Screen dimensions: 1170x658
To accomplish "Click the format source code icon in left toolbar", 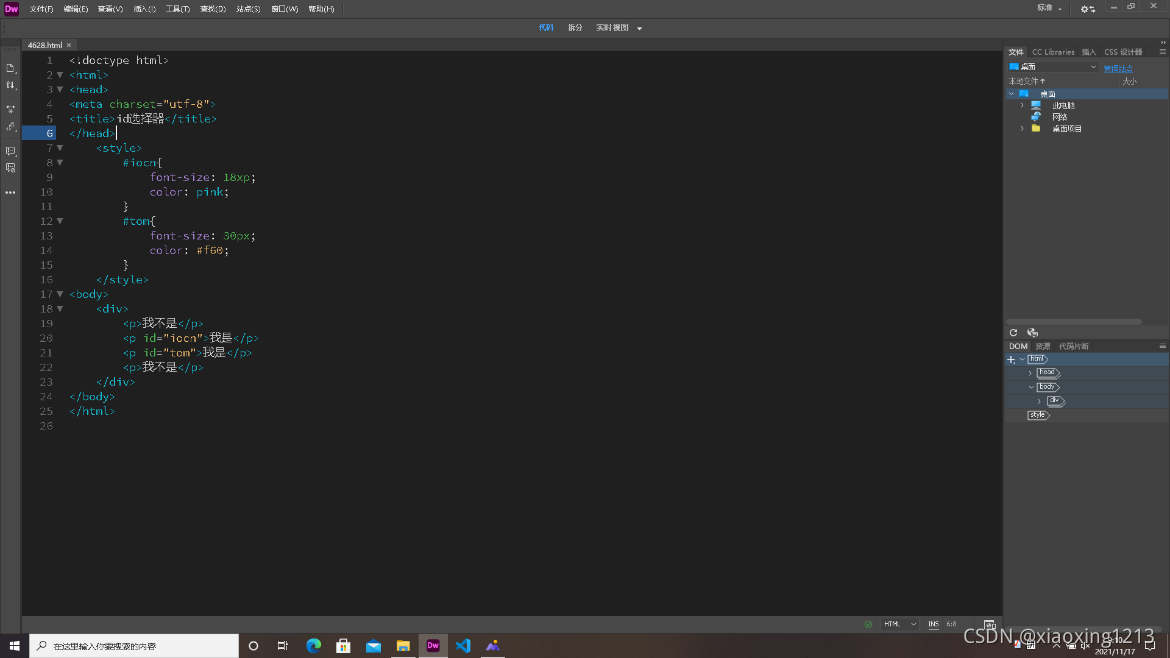I will (10, 127).
